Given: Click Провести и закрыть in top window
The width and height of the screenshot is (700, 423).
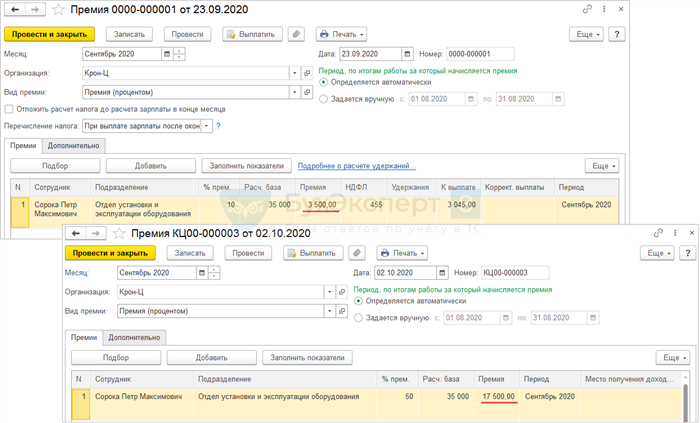Looking at the screenshot, I should (x=50, y=34).
